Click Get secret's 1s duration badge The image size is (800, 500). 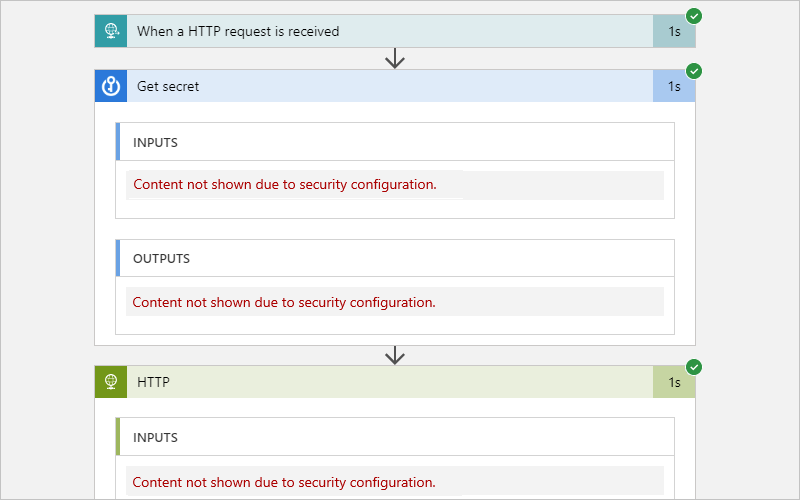674,87
